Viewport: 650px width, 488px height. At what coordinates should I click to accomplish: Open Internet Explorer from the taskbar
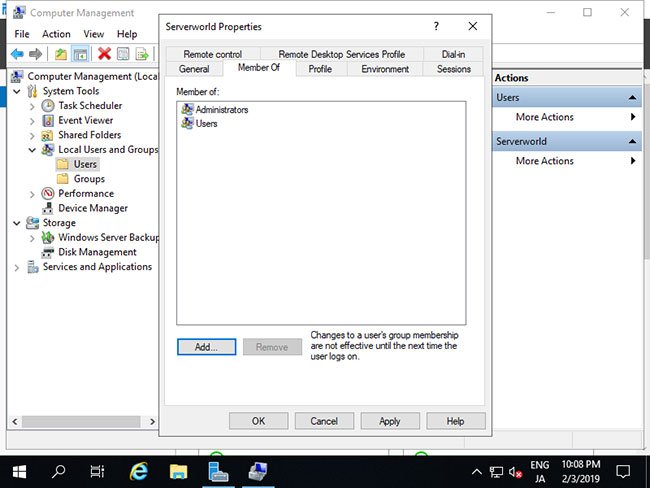139,472
